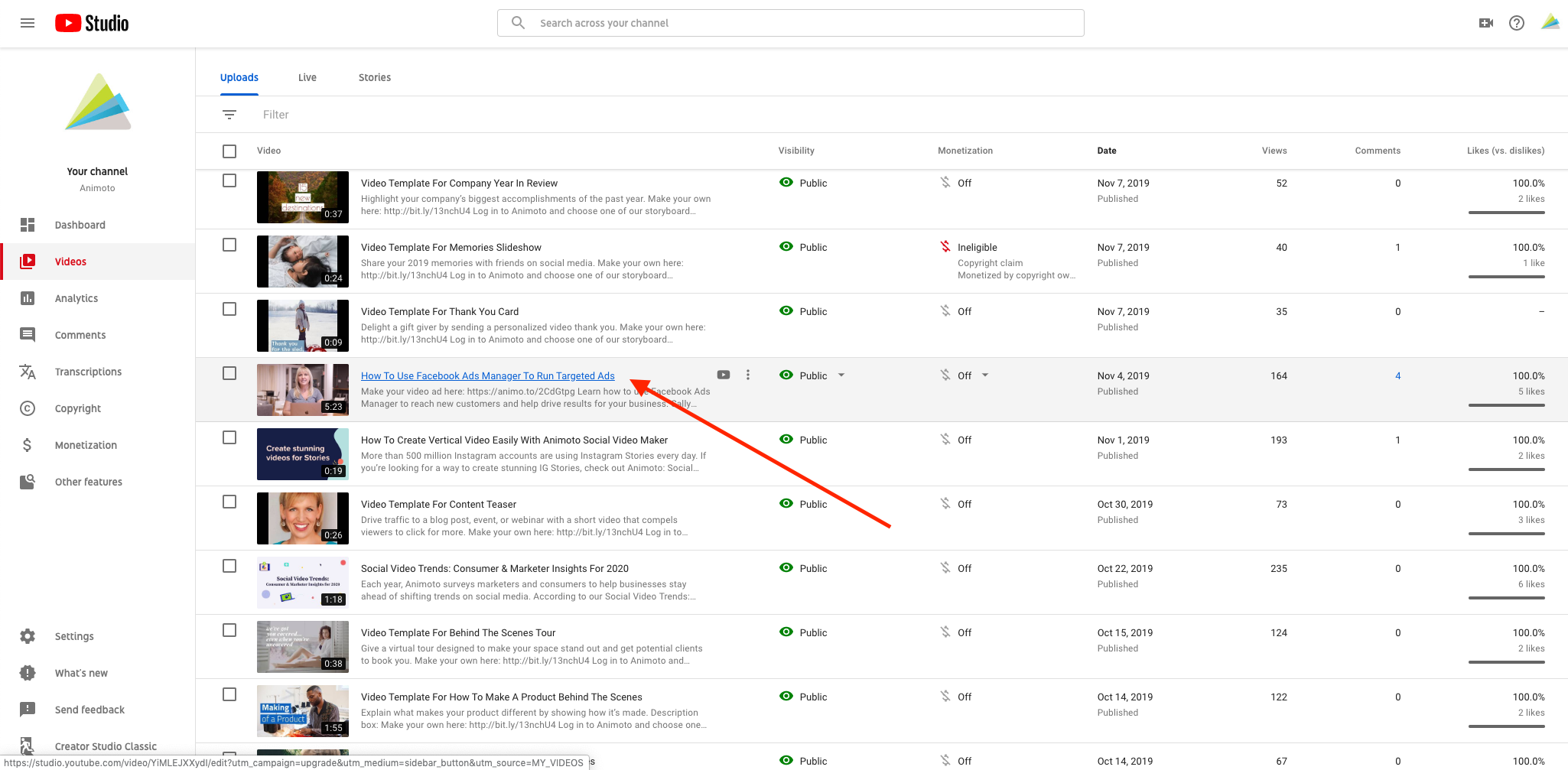Open the Vertical Video Stories thumbnail
The image size is (1568, 770).
[303, 454]
